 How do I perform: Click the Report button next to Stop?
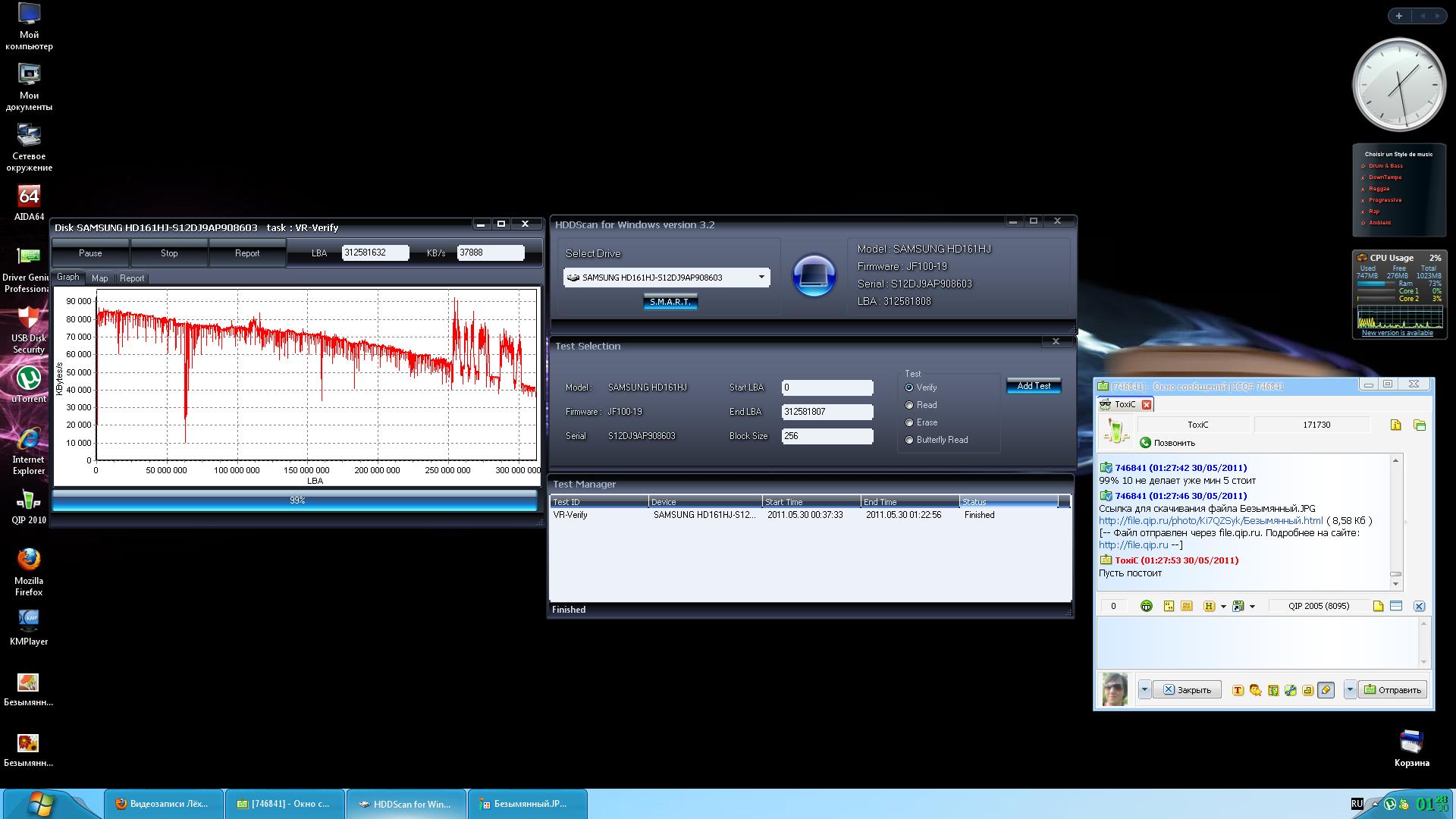tap(247, 253)
